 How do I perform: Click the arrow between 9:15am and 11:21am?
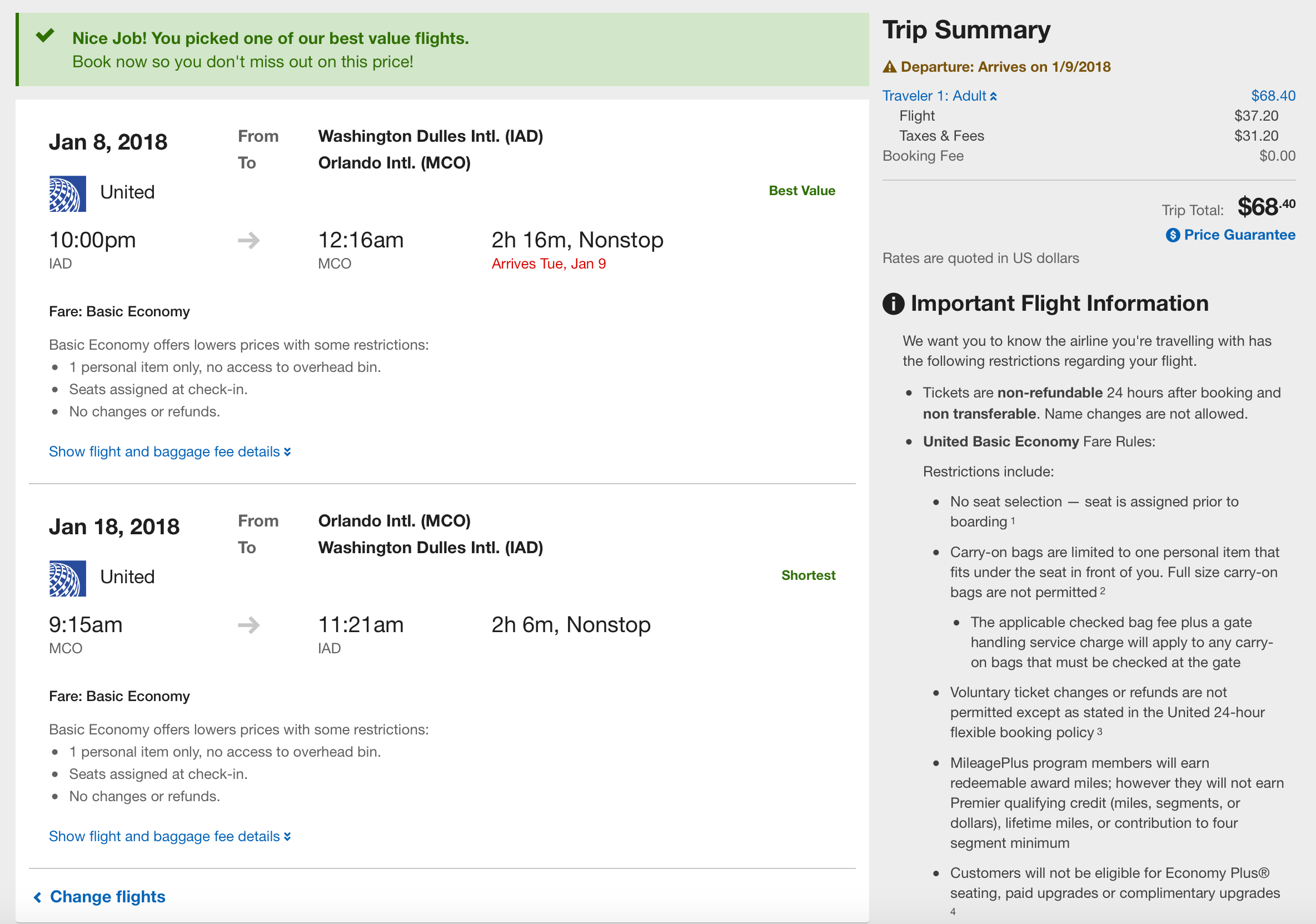[x=249, y=625]
